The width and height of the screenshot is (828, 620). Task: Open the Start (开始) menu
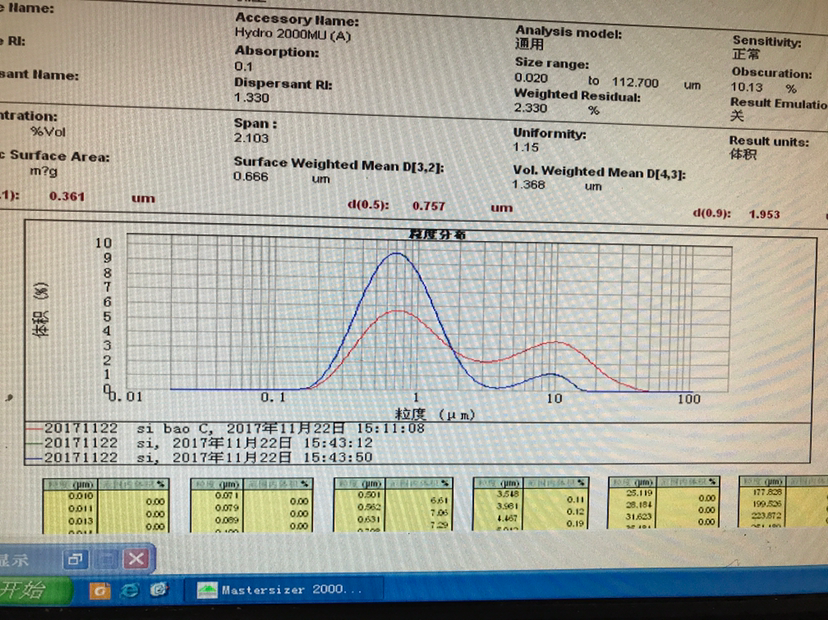32,590
